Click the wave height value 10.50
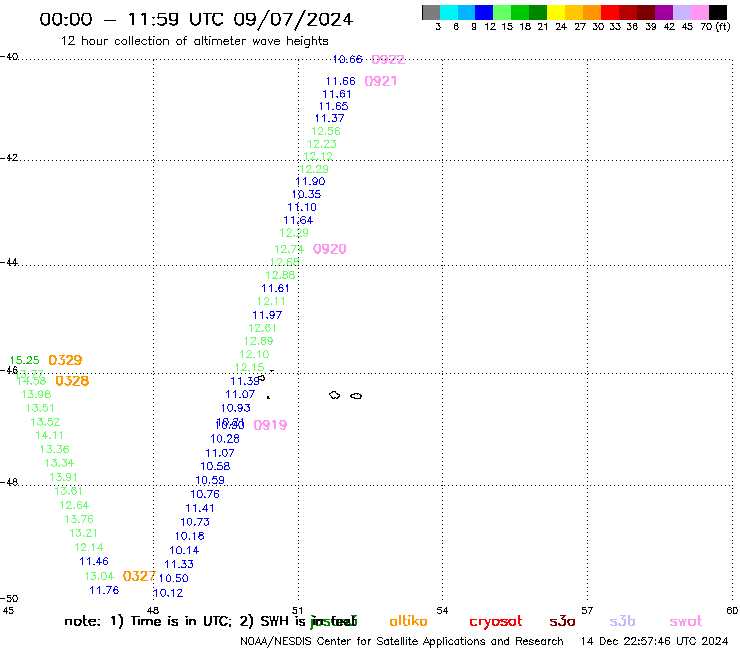 point(173,578)
